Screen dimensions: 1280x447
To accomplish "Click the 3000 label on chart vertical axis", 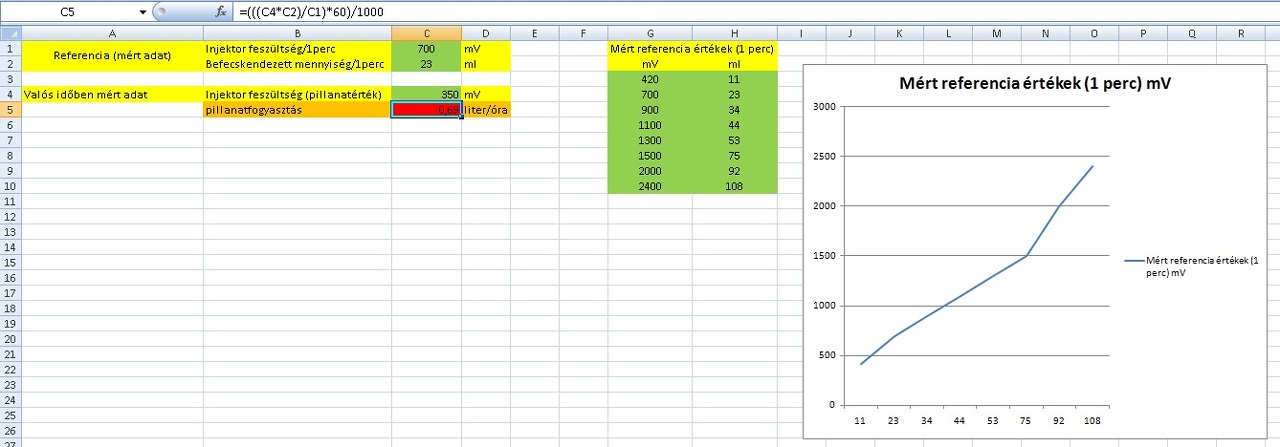I will point(823,106).
